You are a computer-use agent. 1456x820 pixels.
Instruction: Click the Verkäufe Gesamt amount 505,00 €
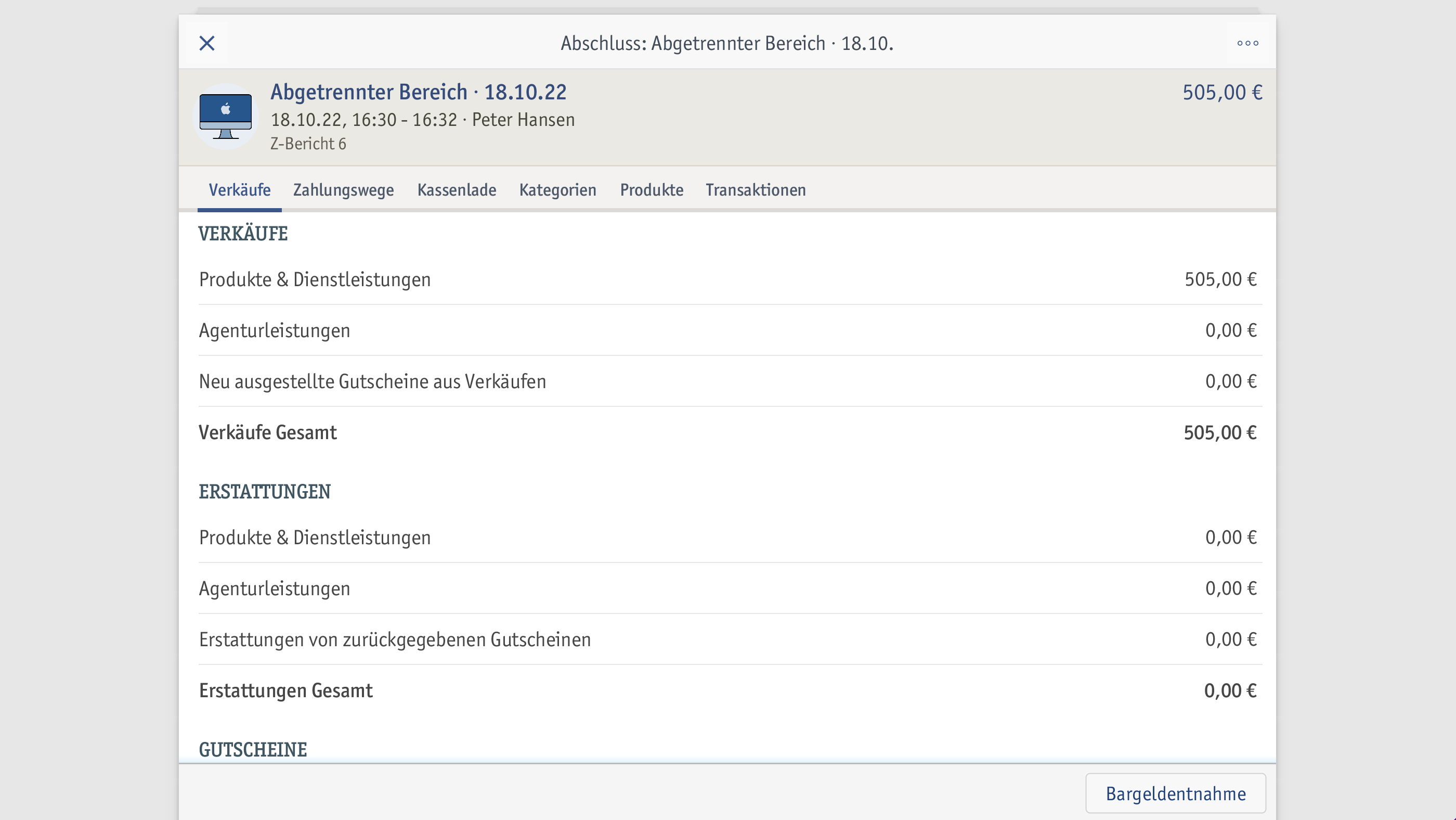[x=1220, y=432]
